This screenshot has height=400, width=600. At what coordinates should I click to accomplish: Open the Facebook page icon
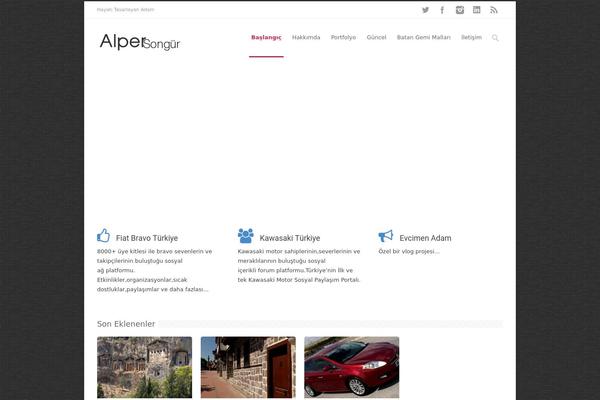point(442,10)
